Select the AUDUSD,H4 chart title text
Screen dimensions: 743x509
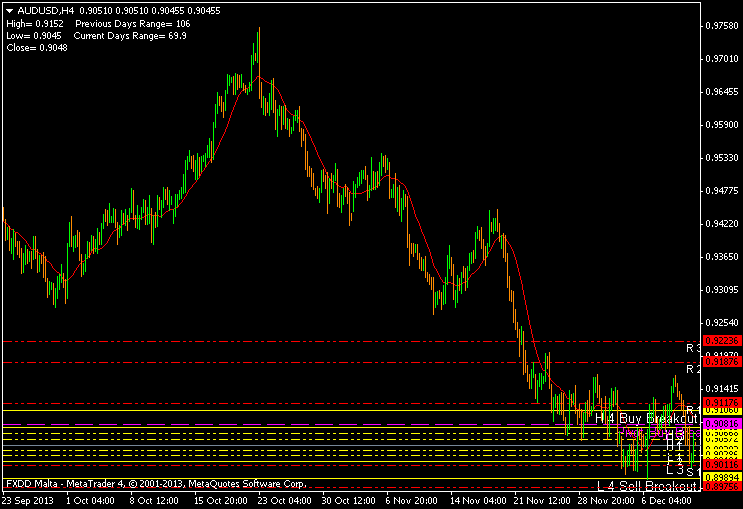[44, 10]
